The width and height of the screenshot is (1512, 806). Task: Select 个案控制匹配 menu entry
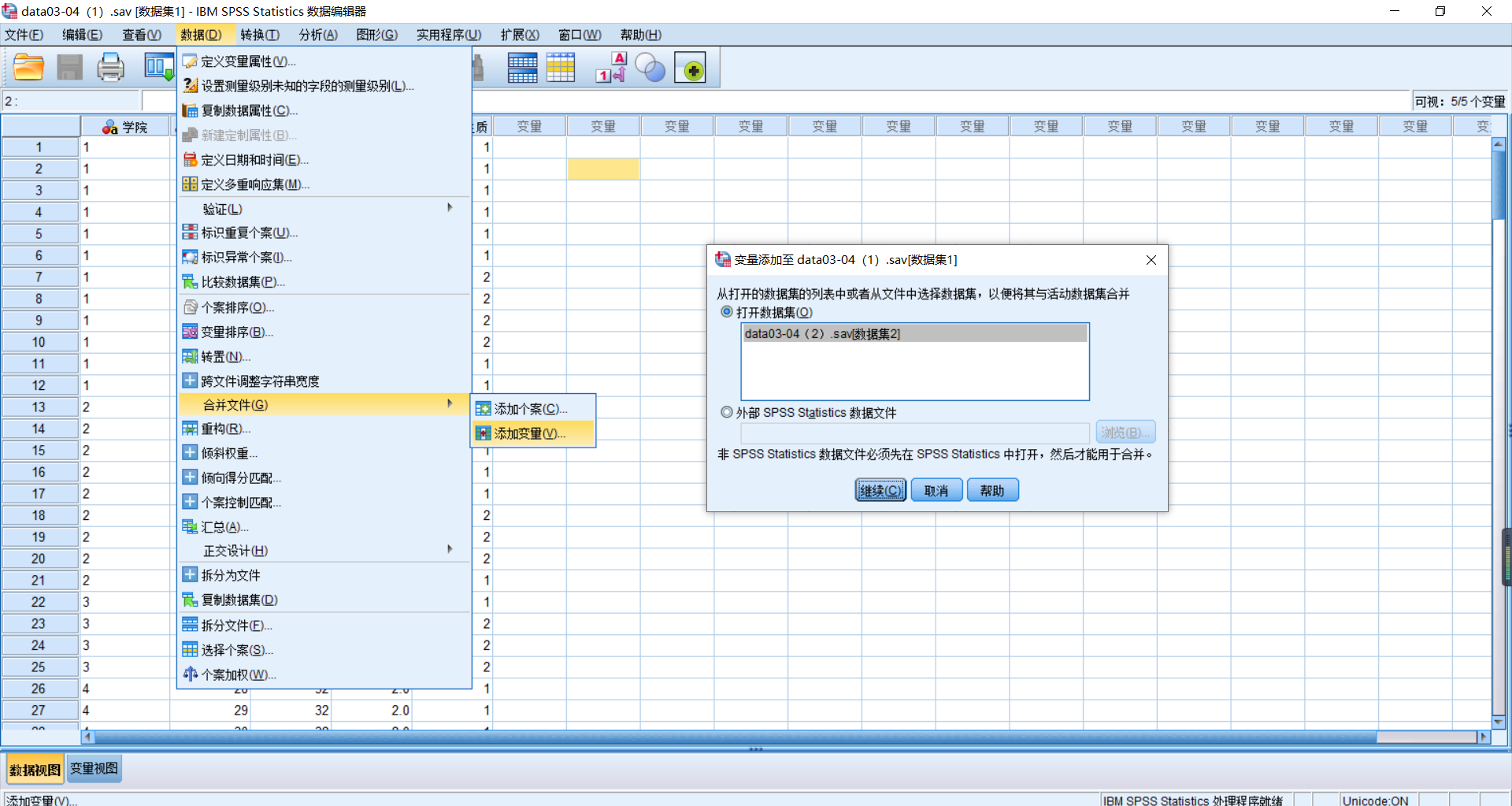324,502
